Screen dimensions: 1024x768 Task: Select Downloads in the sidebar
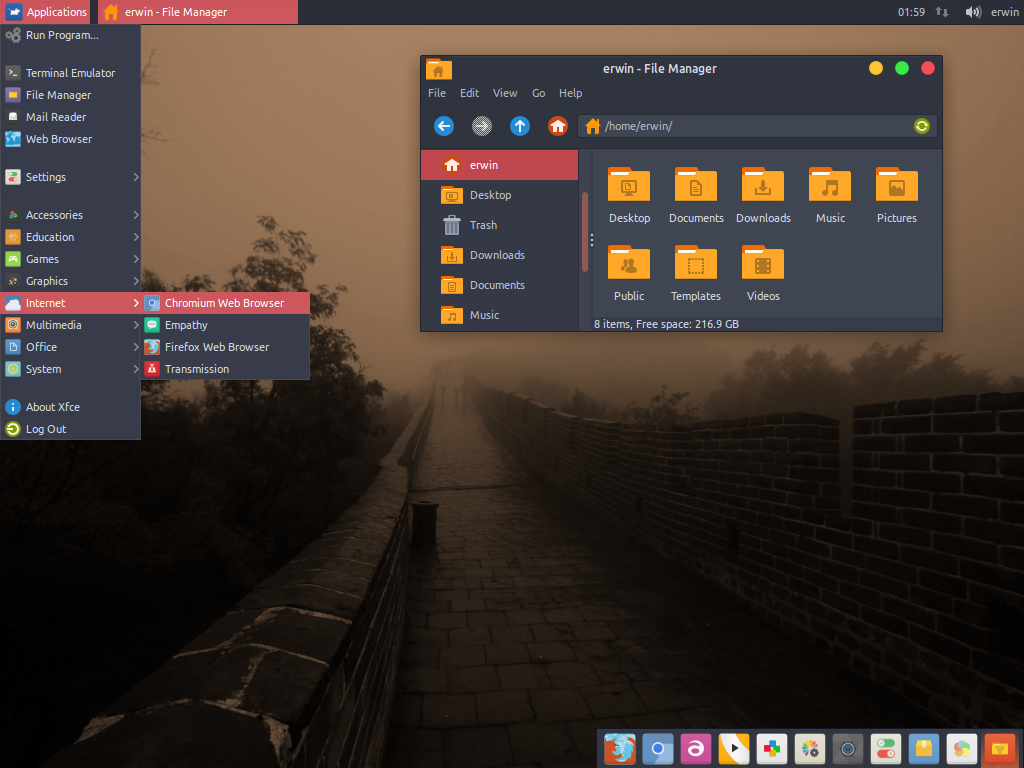(500, 255)
